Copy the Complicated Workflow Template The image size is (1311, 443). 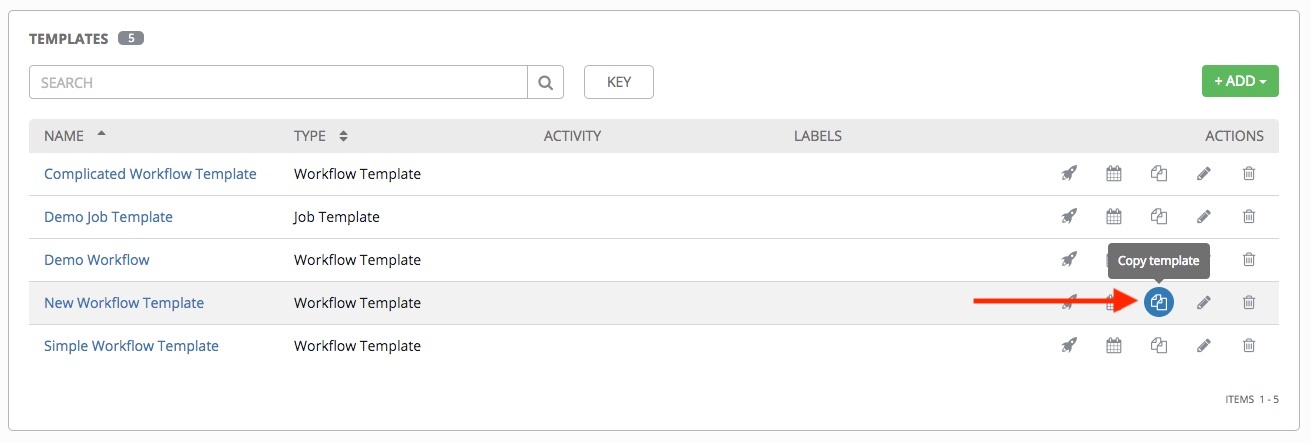pos(1159,174)
